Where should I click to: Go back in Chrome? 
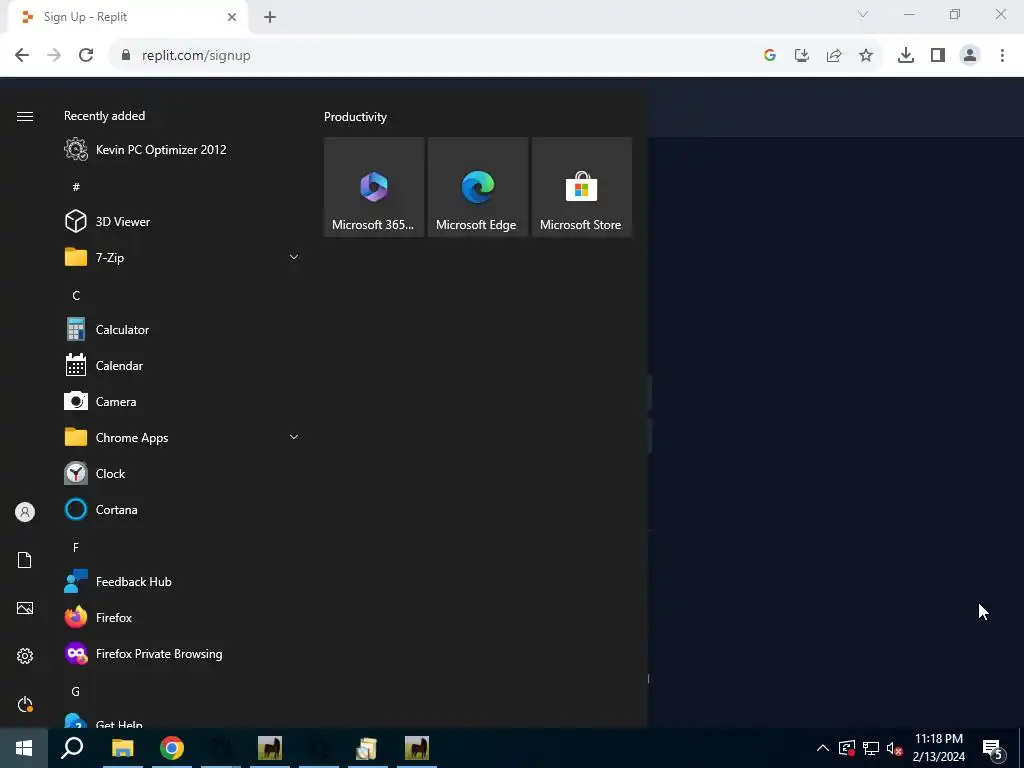[22, 55]
